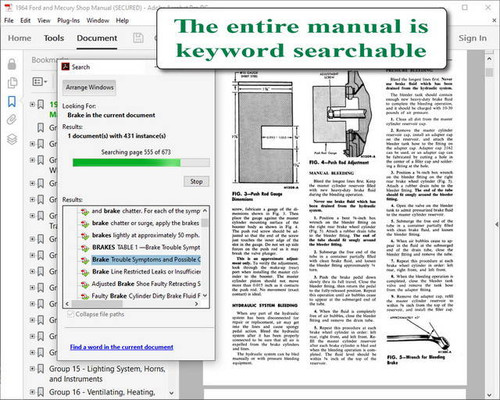The image size is (500, 400).
Task: Select the Document tab
Action: click(97, 38)
